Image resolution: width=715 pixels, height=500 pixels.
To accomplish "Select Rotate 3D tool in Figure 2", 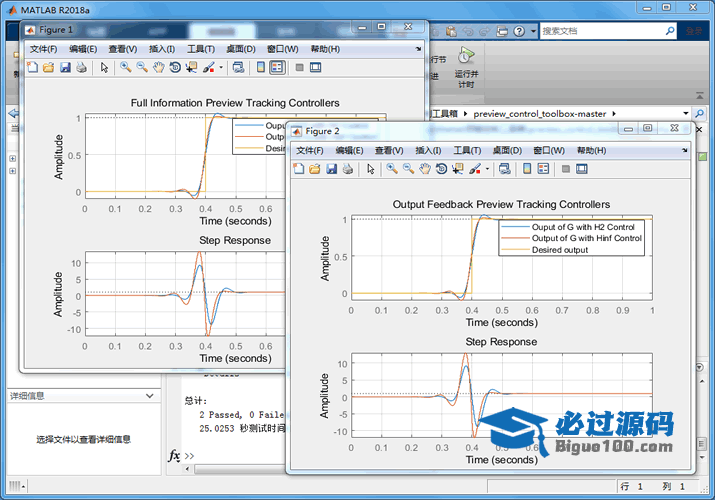I will pos(441,169).
